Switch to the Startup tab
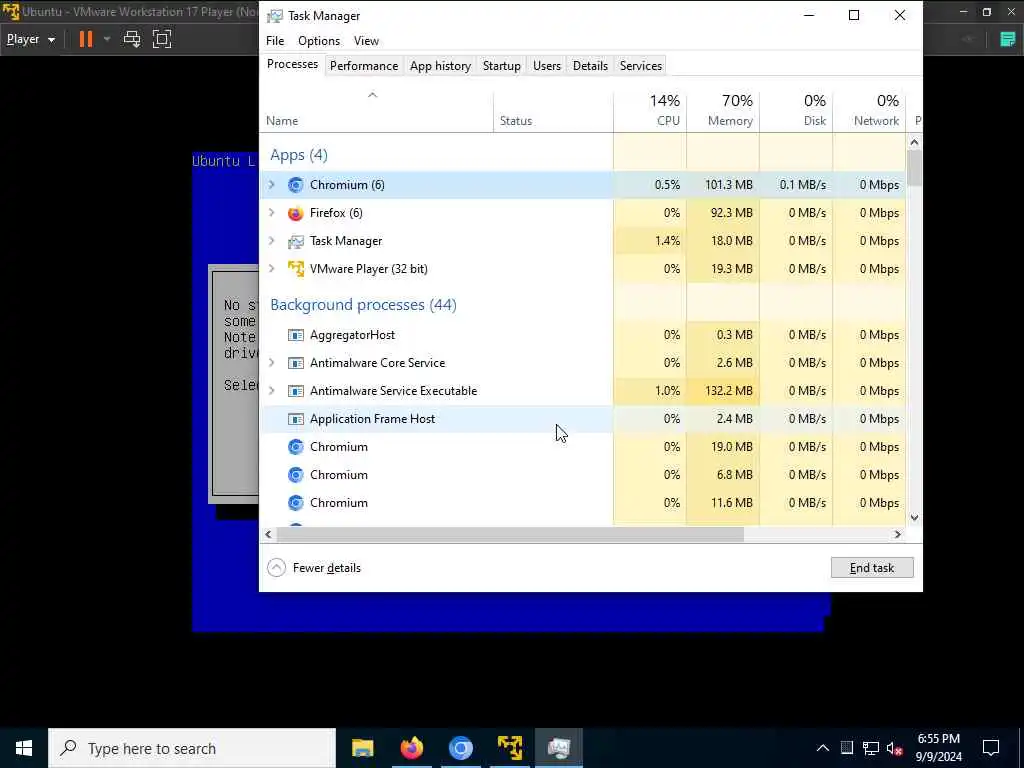Screen dimensions: 1024x768 [502, 66]
